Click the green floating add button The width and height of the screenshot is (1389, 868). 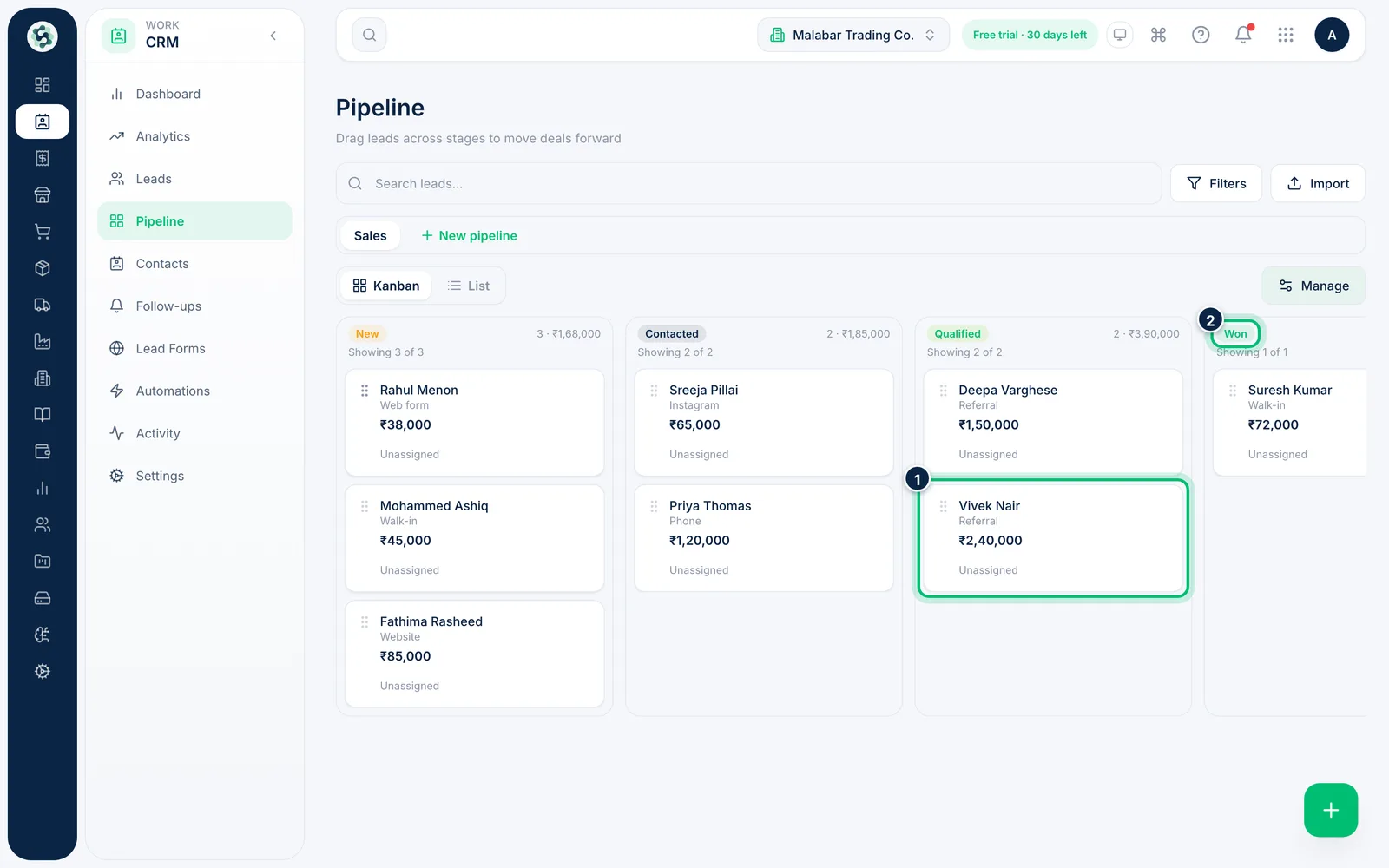pos(1330,810)
